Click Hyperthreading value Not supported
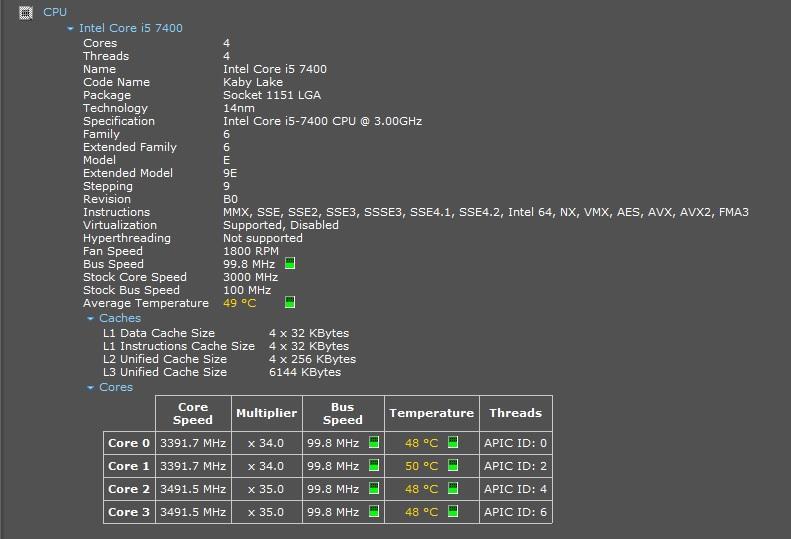This screenshot has width=791, height=539. [x=263, y=238]
